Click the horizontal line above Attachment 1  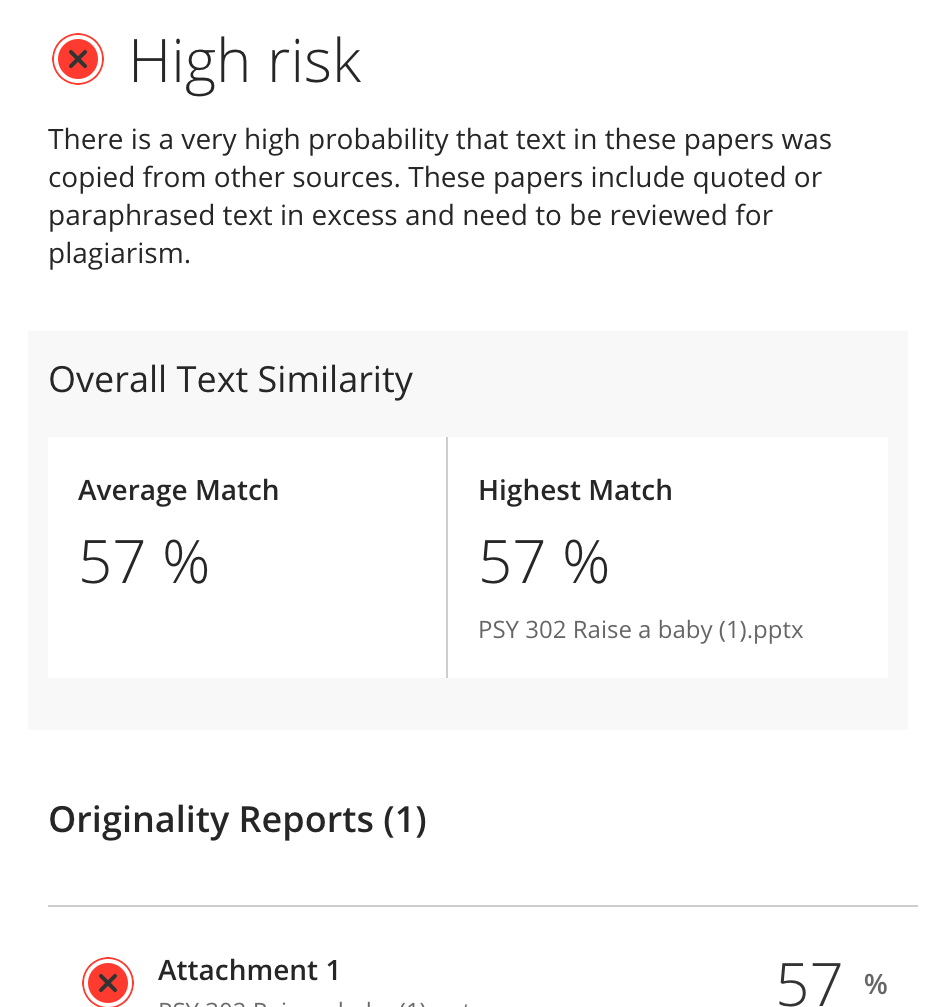[x=482, y=906]
